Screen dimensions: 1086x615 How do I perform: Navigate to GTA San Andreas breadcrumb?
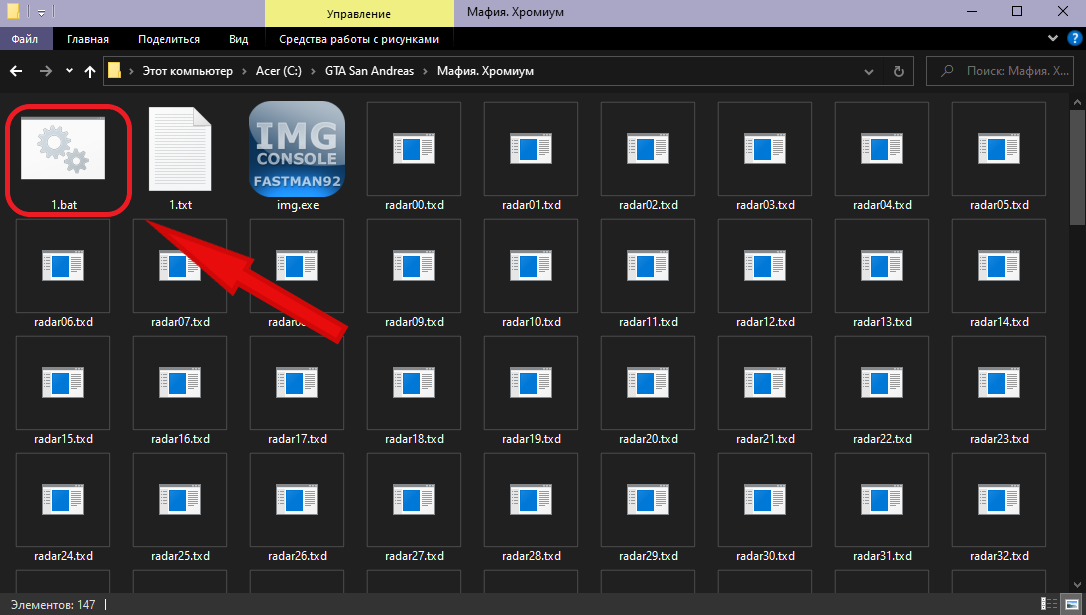(x=369, y=71)
